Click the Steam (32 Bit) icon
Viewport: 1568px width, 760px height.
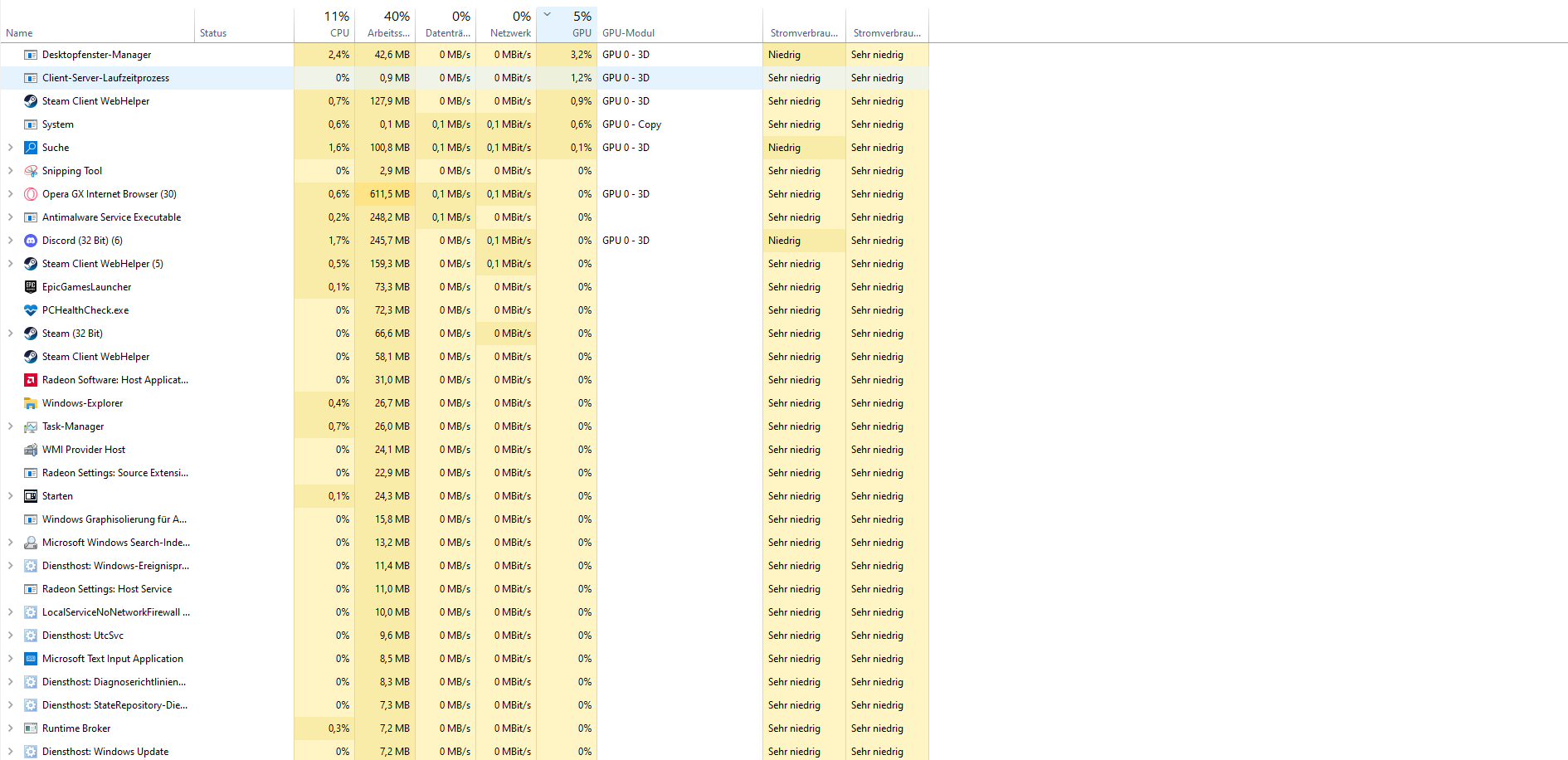31,334
